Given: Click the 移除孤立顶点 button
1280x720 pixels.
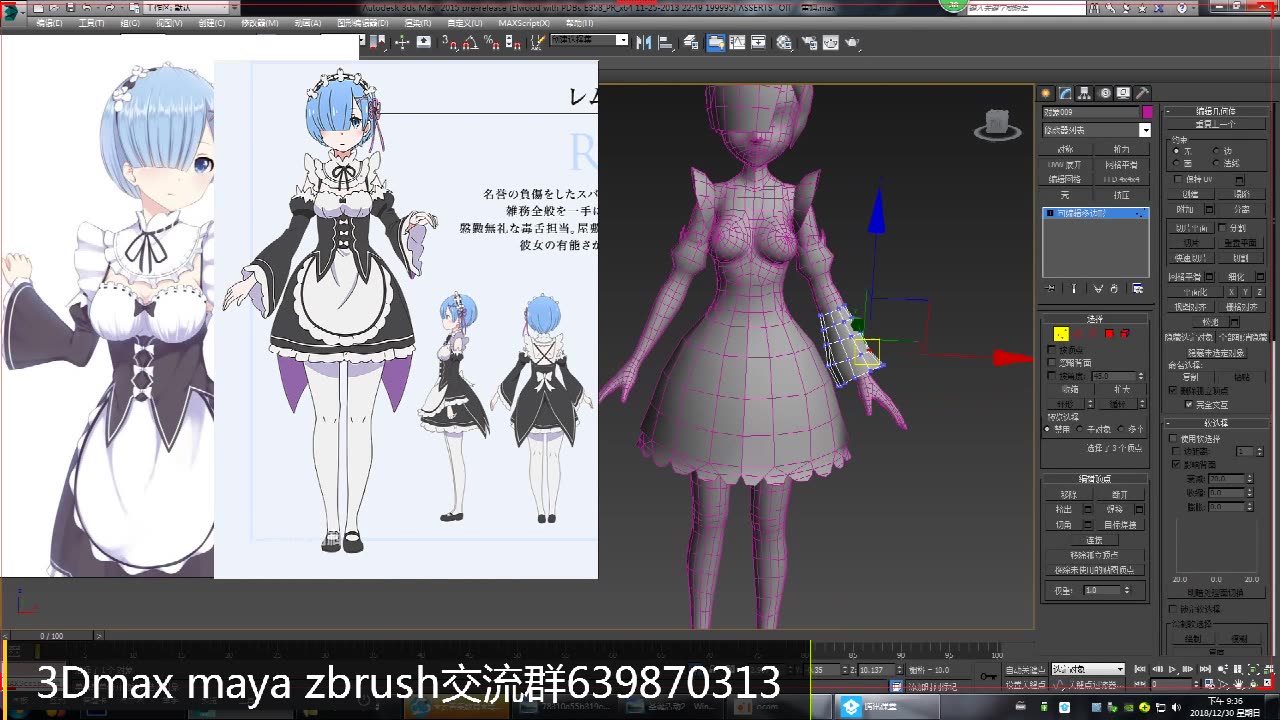Looking at the screenshot, I should pos(1094,554).
